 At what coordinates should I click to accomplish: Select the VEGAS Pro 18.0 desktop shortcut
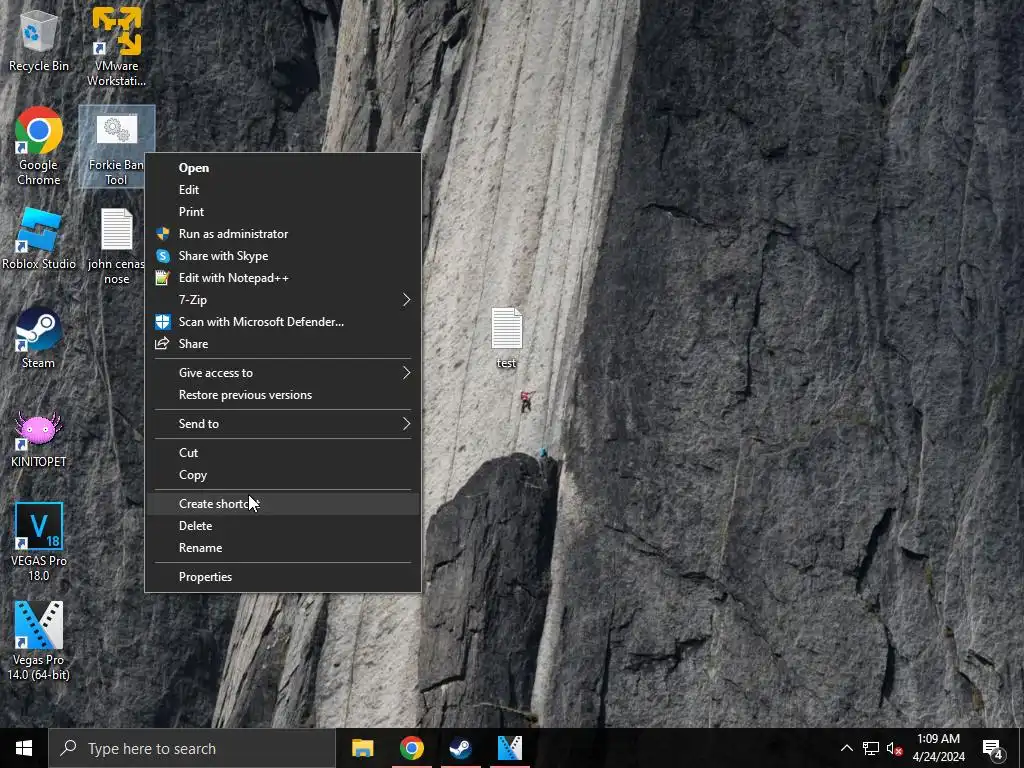(x=39, y=542)
